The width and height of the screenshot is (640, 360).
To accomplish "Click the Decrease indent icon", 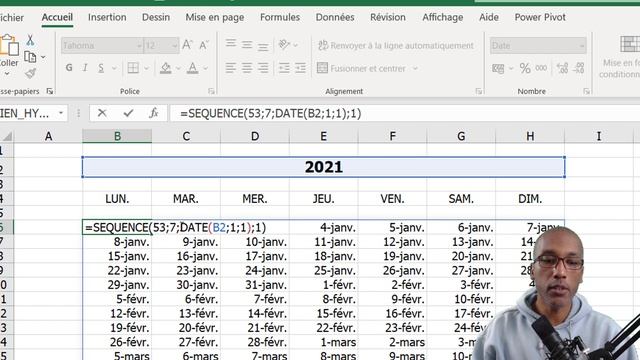I will click(284, 68).
